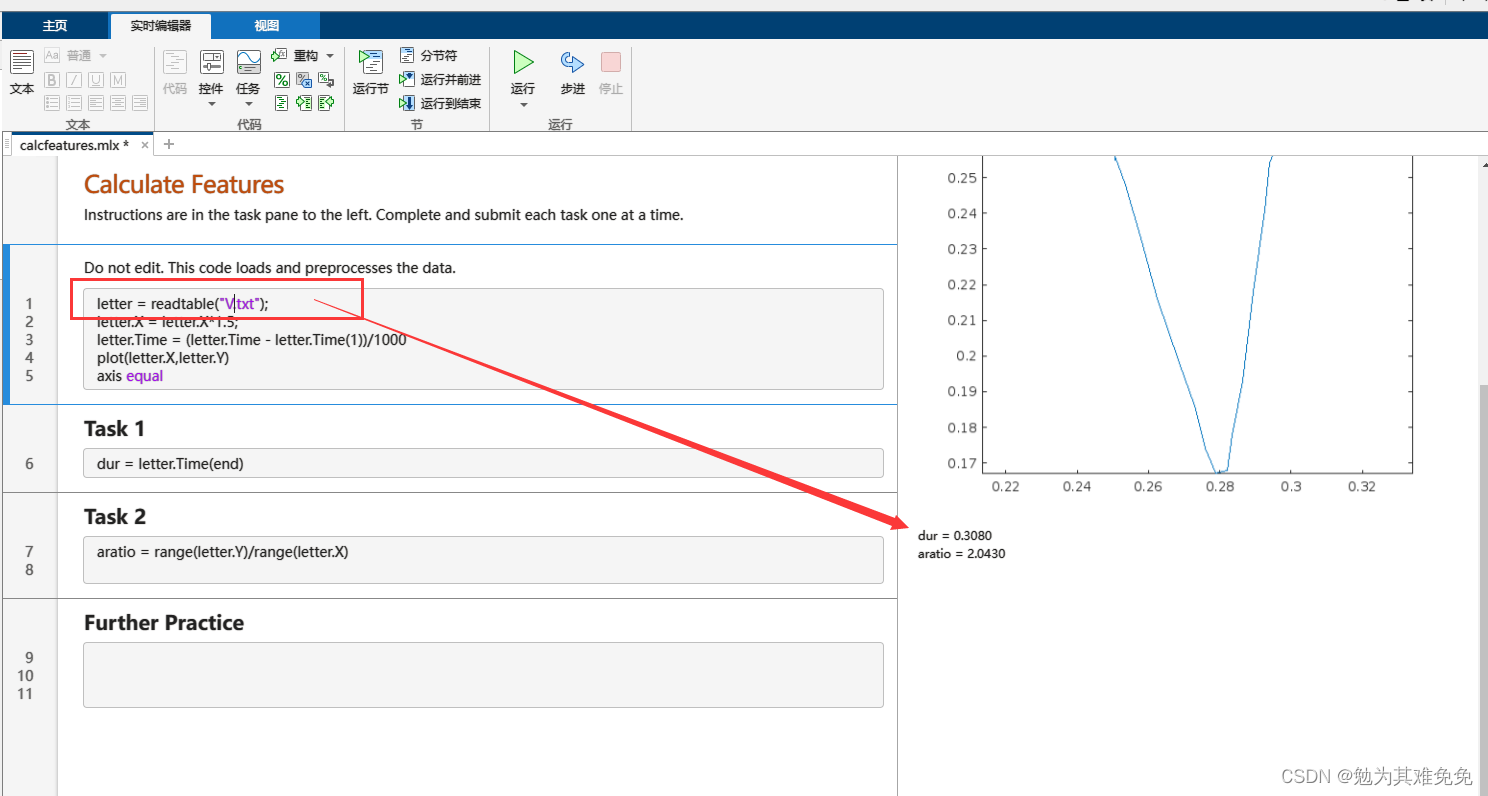Comment selected code with the % icon

pos(281,80)
